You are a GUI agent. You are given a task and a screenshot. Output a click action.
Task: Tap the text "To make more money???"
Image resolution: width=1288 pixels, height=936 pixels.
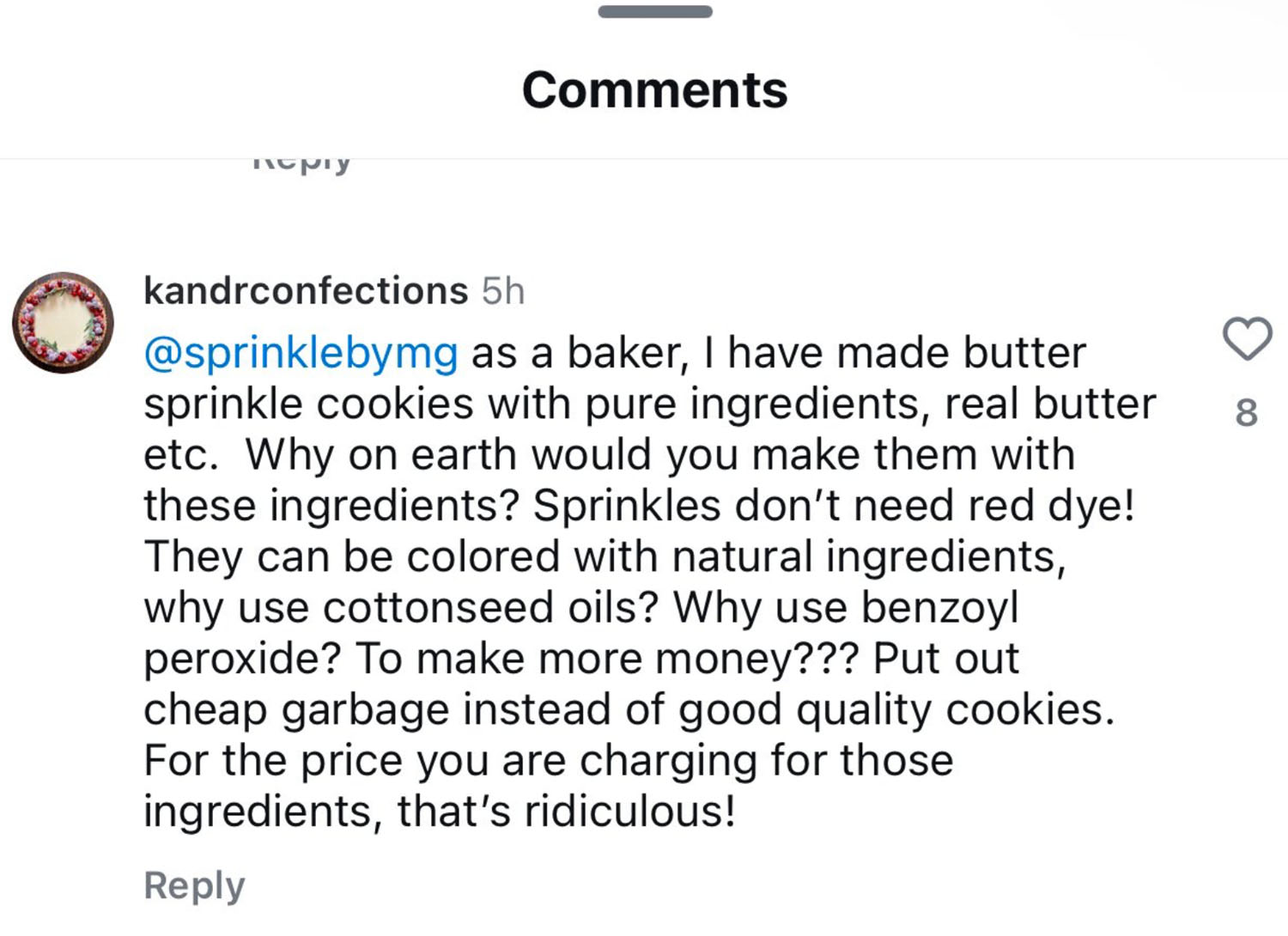606,659
